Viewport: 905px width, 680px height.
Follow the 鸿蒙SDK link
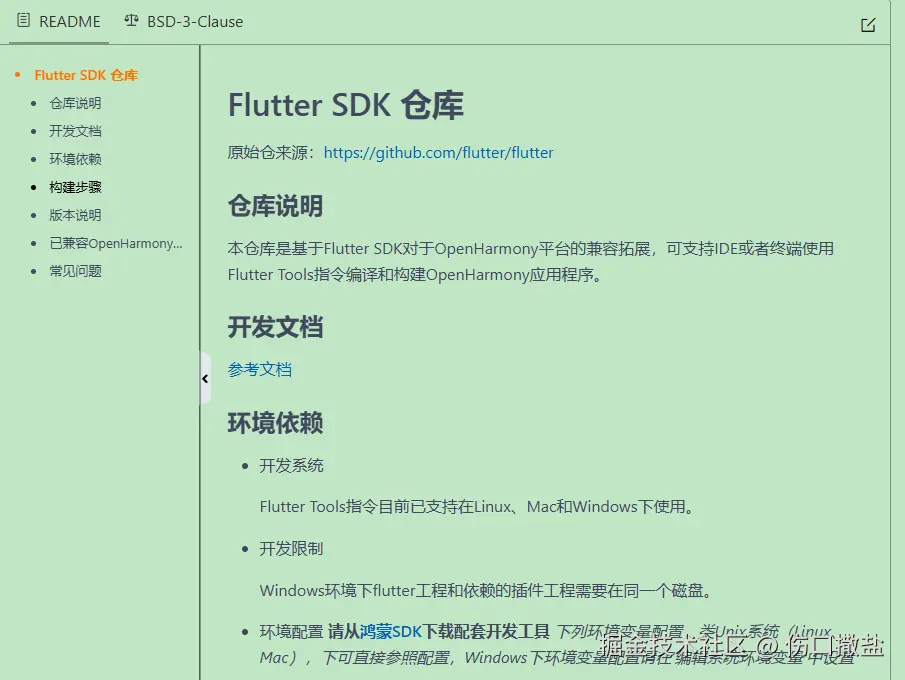[391, 632]
